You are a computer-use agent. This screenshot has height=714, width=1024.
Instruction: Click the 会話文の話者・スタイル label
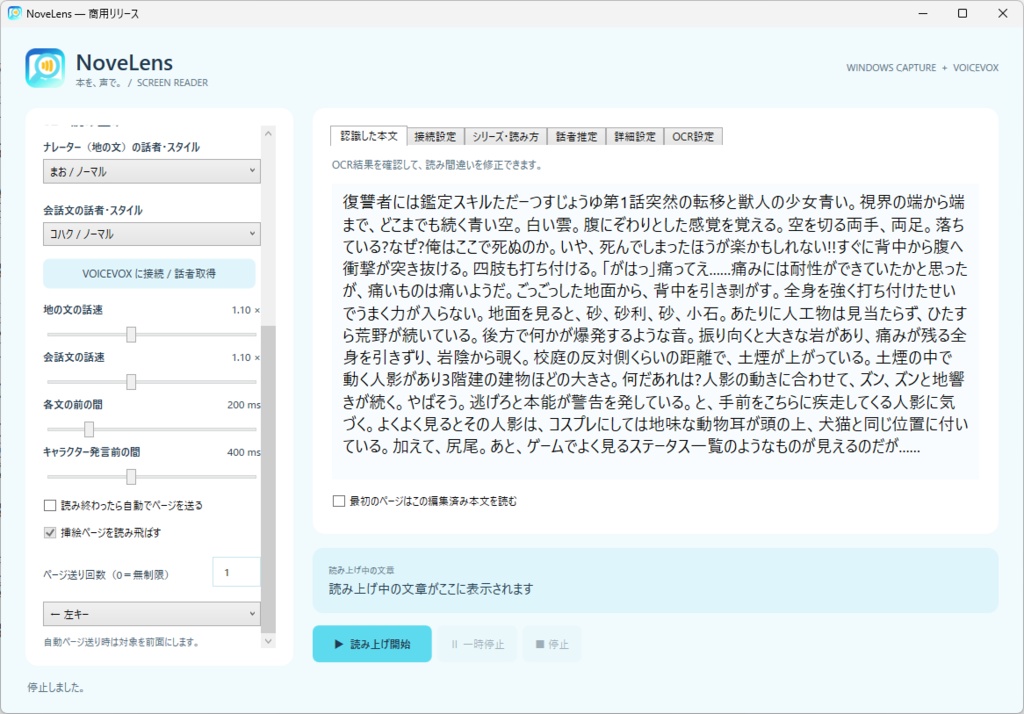tap(93, 210)
